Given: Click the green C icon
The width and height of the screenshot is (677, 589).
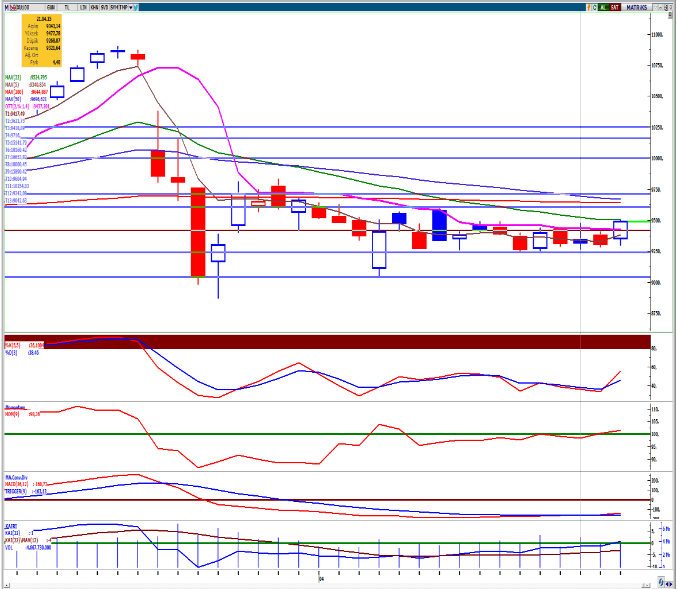Looking at the screenshot, I should pyautogui.click(x=595, y=7).
